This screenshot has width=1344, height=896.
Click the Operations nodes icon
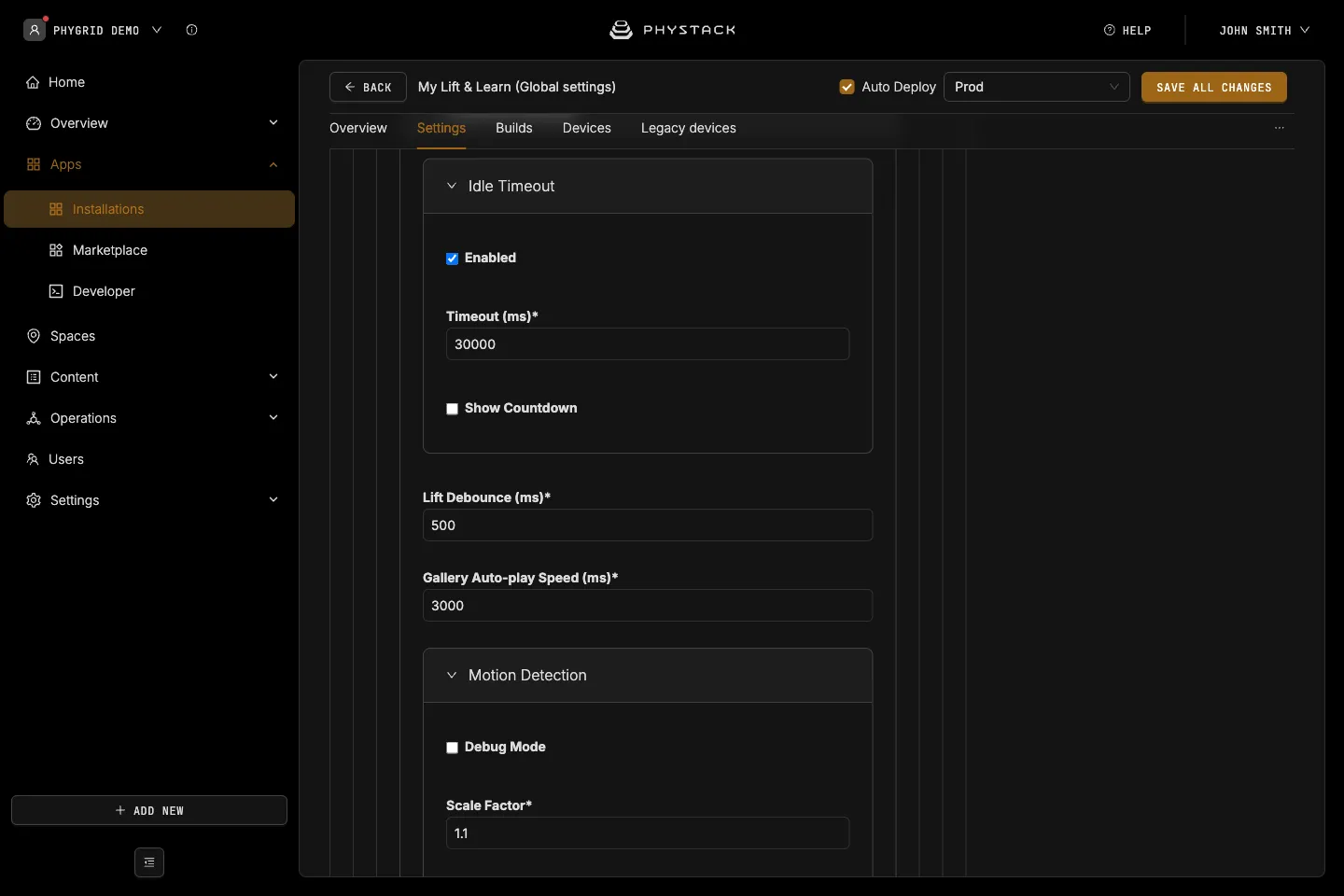tap(34, 418)
